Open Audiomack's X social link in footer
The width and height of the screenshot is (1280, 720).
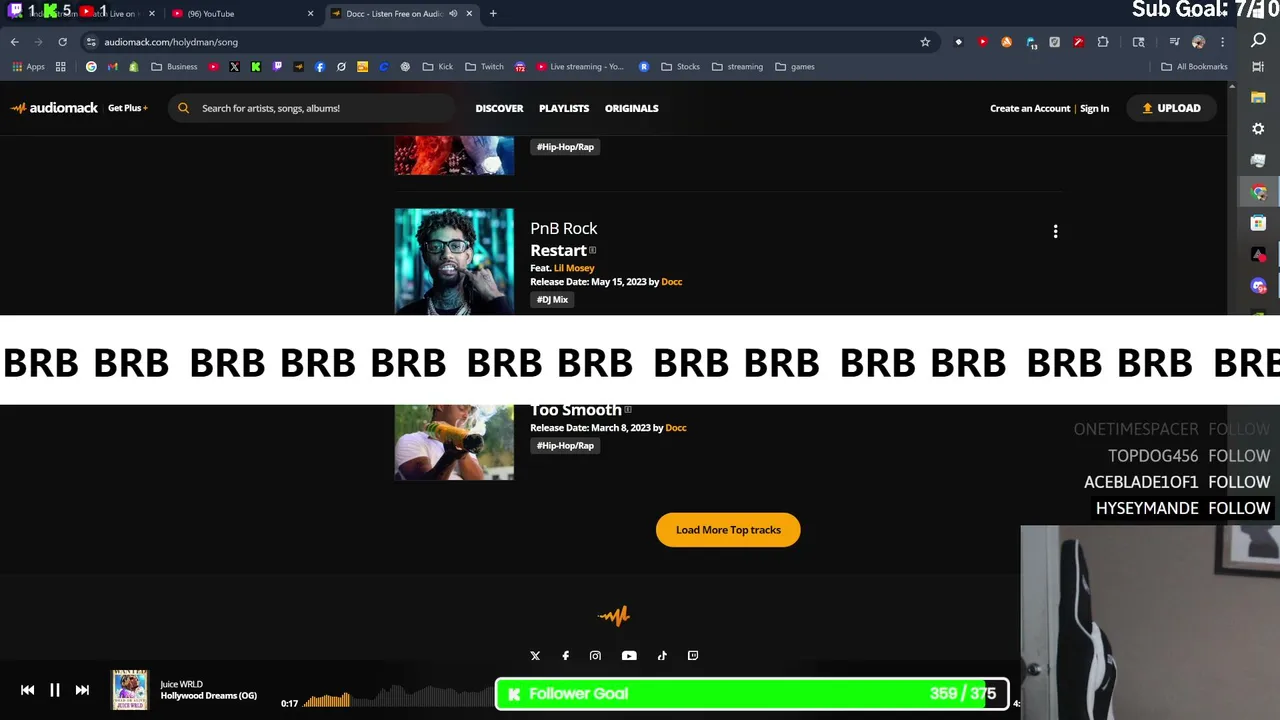535,656
